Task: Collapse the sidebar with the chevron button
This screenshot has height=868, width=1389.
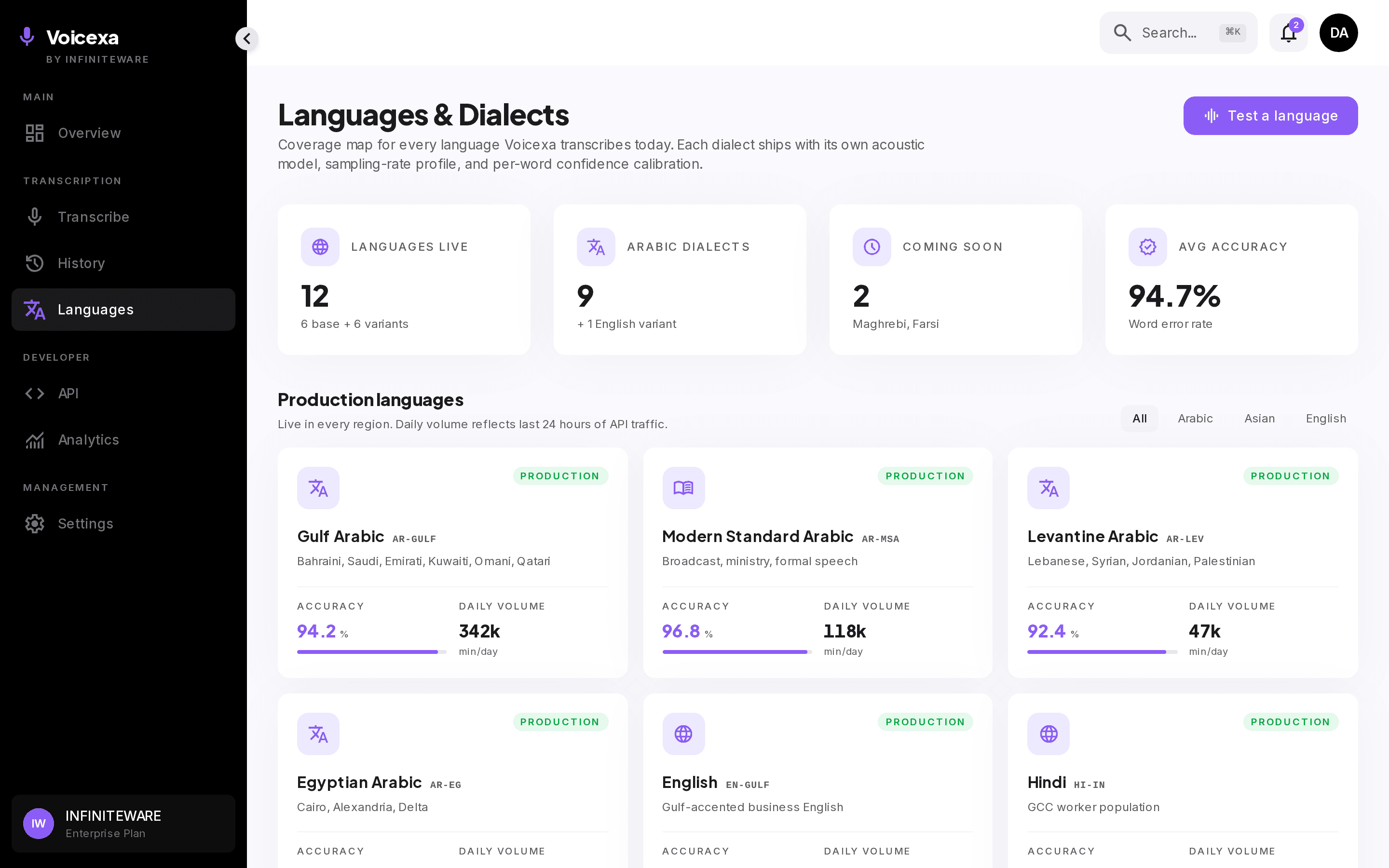Action: tap(247, 39)
